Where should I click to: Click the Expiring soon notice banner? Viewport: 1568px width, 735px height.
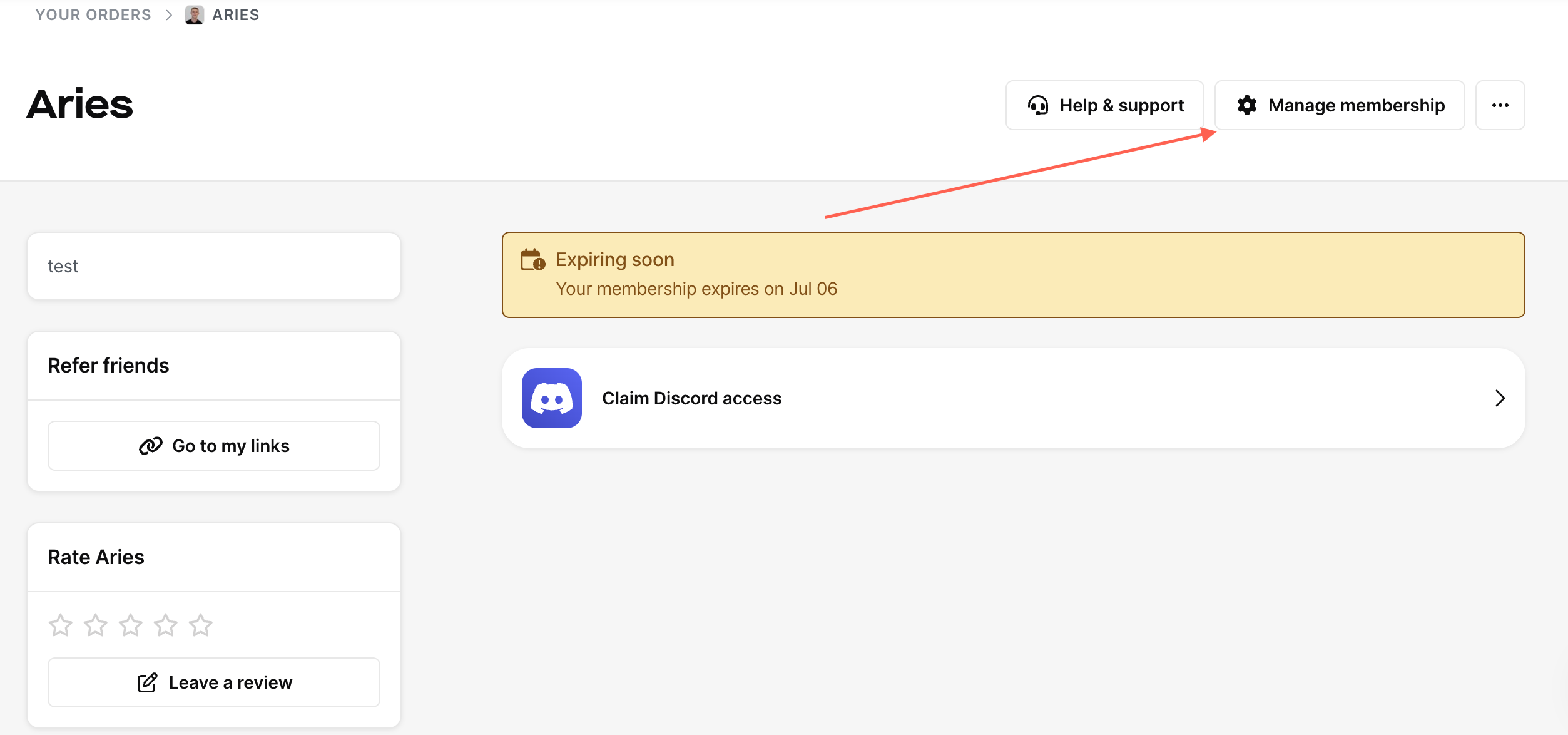point(1012,275)
